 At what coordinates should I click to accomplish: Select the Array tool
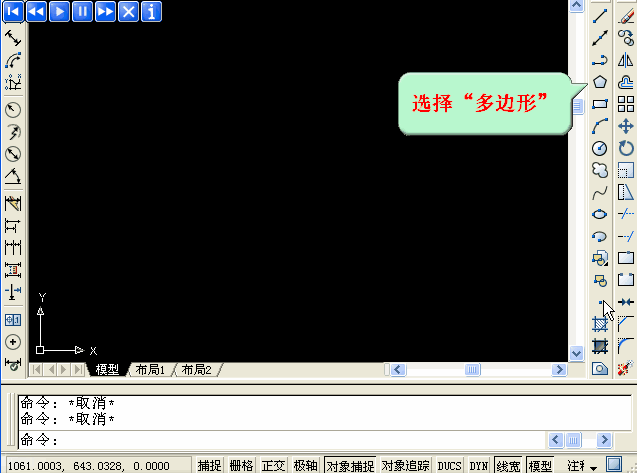point(626,104)
